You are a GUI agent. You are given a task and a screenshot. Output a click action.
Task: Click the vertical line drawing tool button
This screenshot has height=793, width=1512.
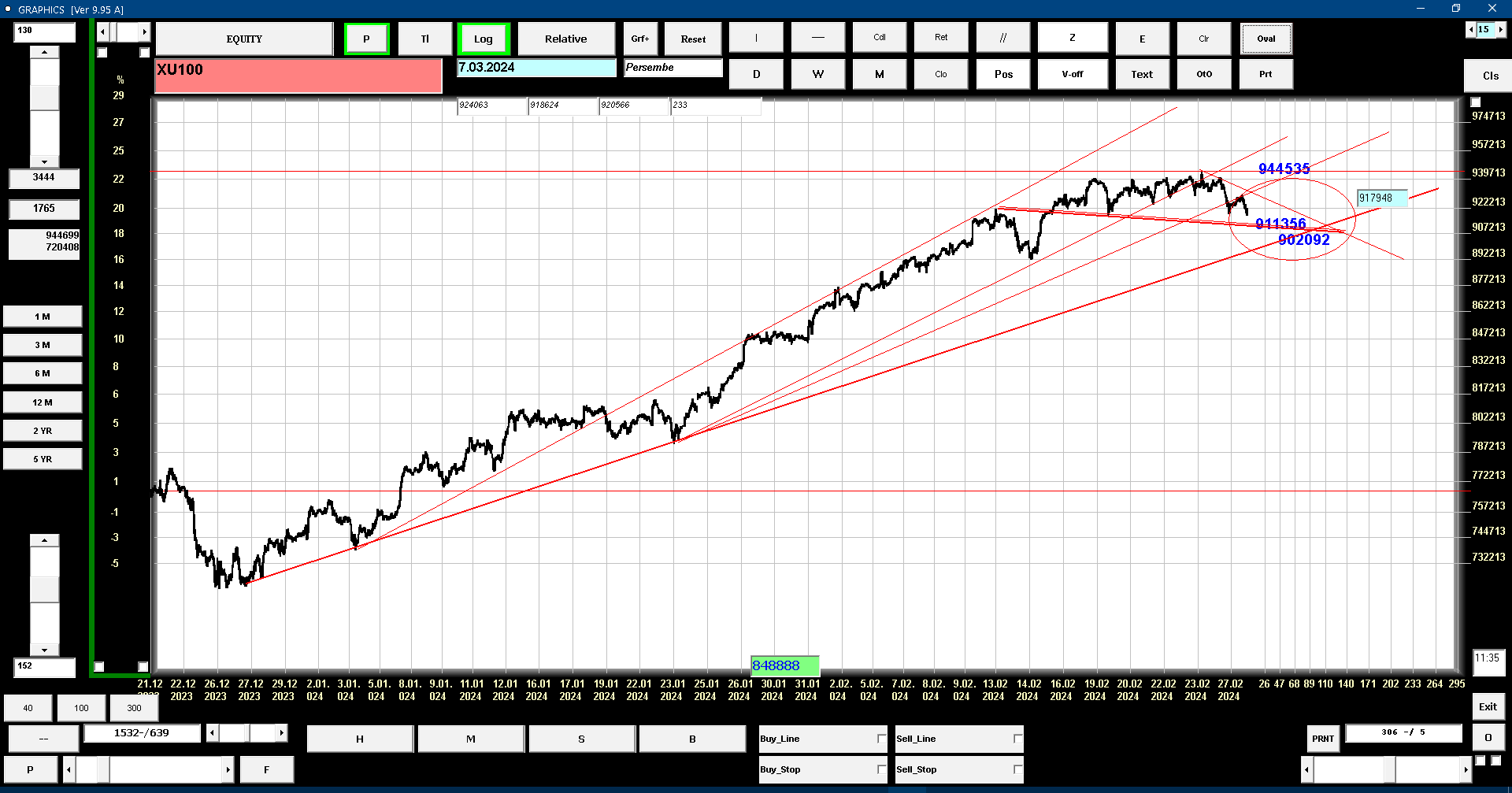(x=756, y=38)
